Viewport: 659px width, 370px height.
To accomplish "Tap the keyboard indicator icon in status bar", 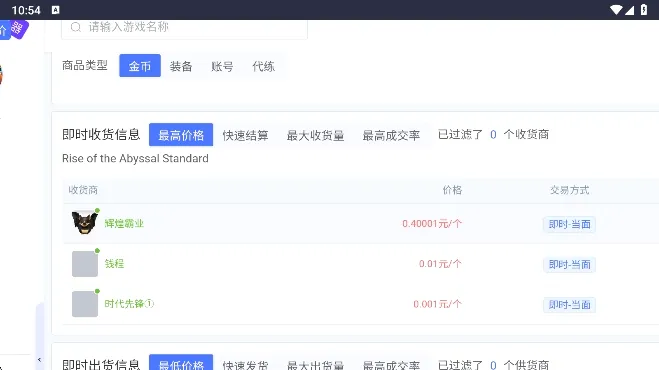I will (x=55, y=10).
